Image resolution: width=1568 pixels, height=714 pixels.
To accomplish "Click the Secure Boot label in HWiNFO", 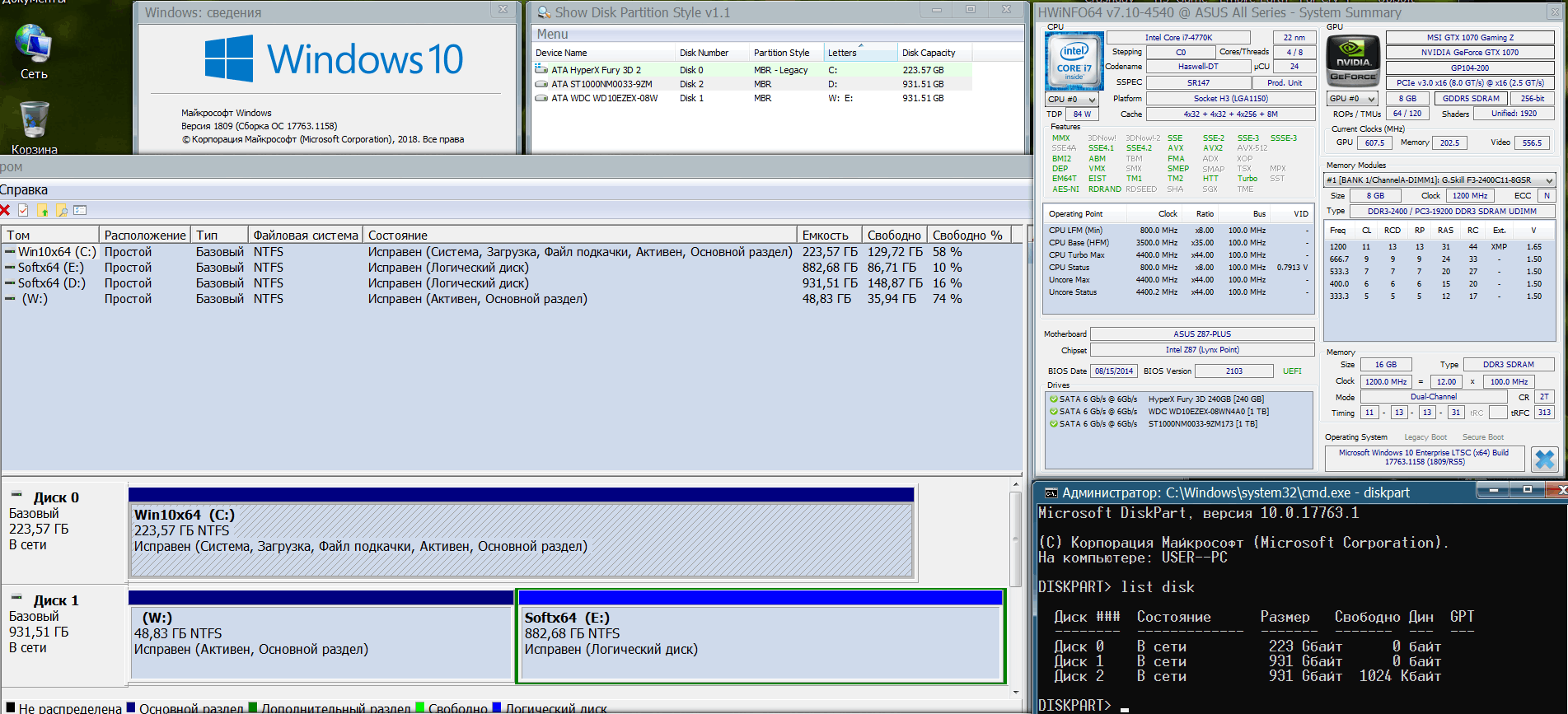I will point(1483,437).
